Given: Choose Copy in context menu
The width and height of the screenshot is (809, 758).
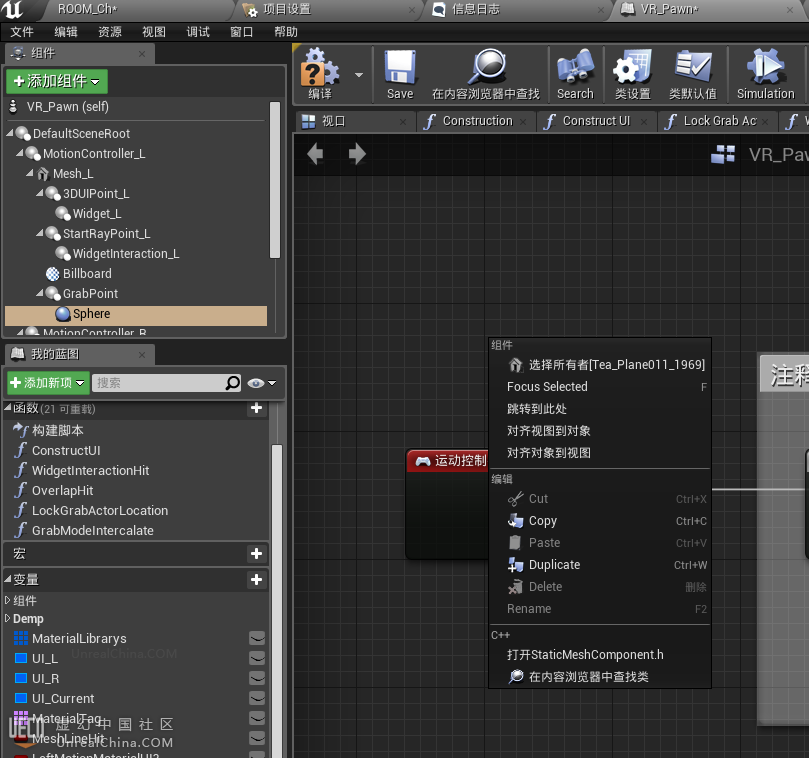Looking at the screenshot, I should click(x=600, y=521).
